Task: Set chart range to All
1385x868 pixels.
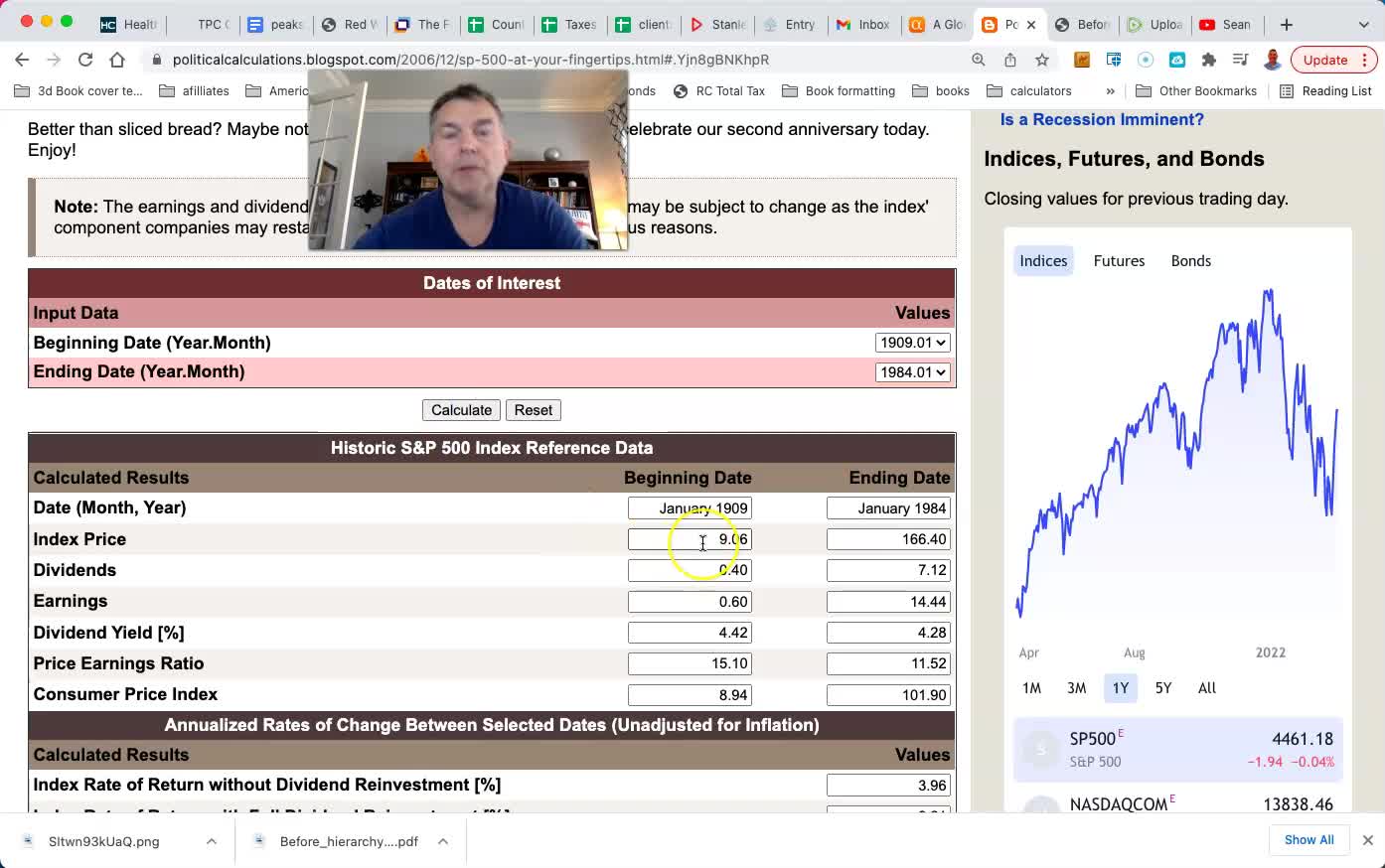Action: pos(1207,688)
